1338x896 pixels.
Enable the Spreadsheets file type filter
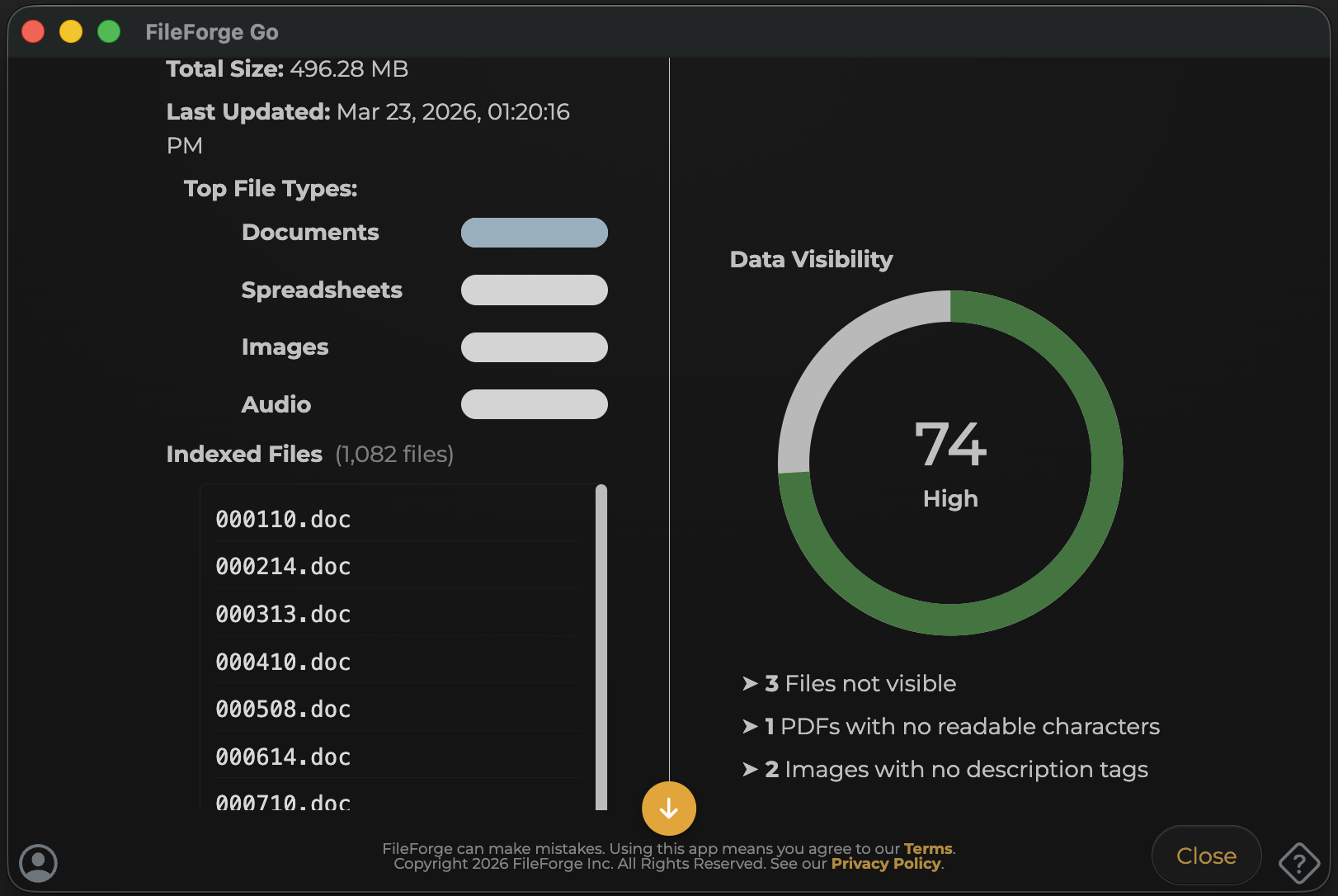coord(535,290)
